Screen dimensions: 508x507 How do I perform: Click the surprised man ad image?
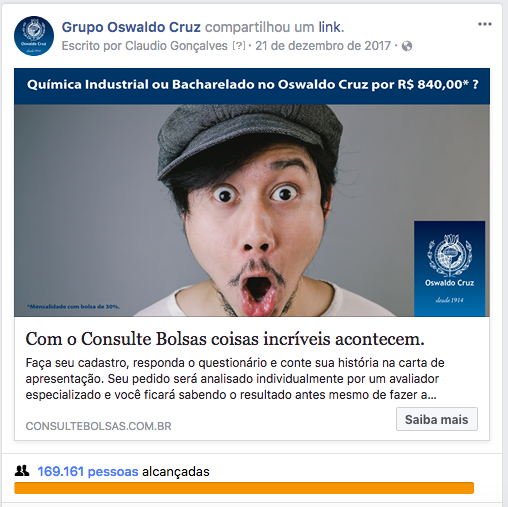(252, 210)
